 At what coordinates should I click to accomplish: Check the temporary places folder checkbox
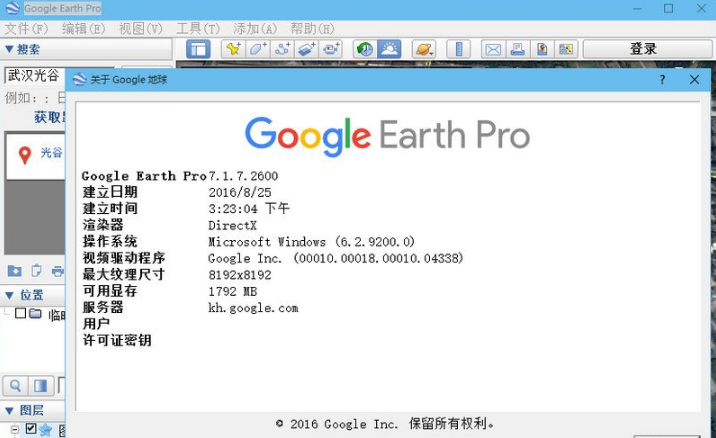(x=20, y=313)
